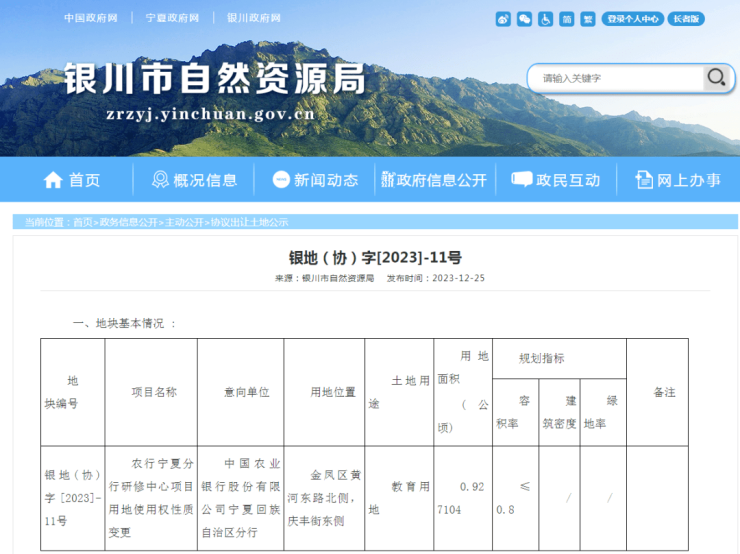Click the plot ratio value ≤0.8
The image size is (740, 554).
coord(513,498)
